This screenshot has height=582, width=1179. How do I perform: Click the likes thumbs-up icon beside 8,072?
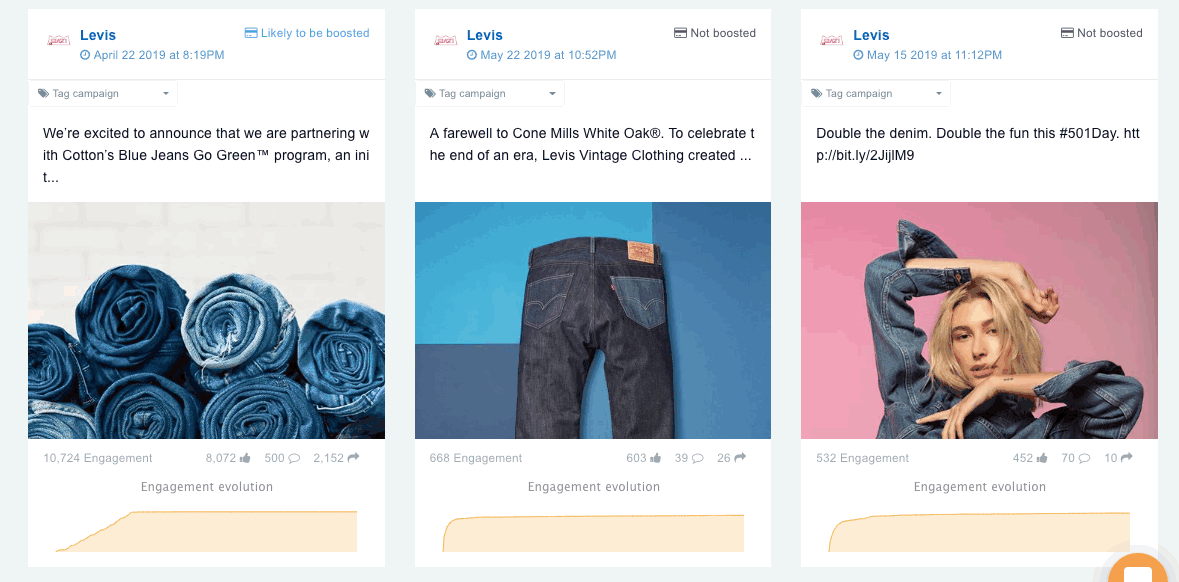244,458
